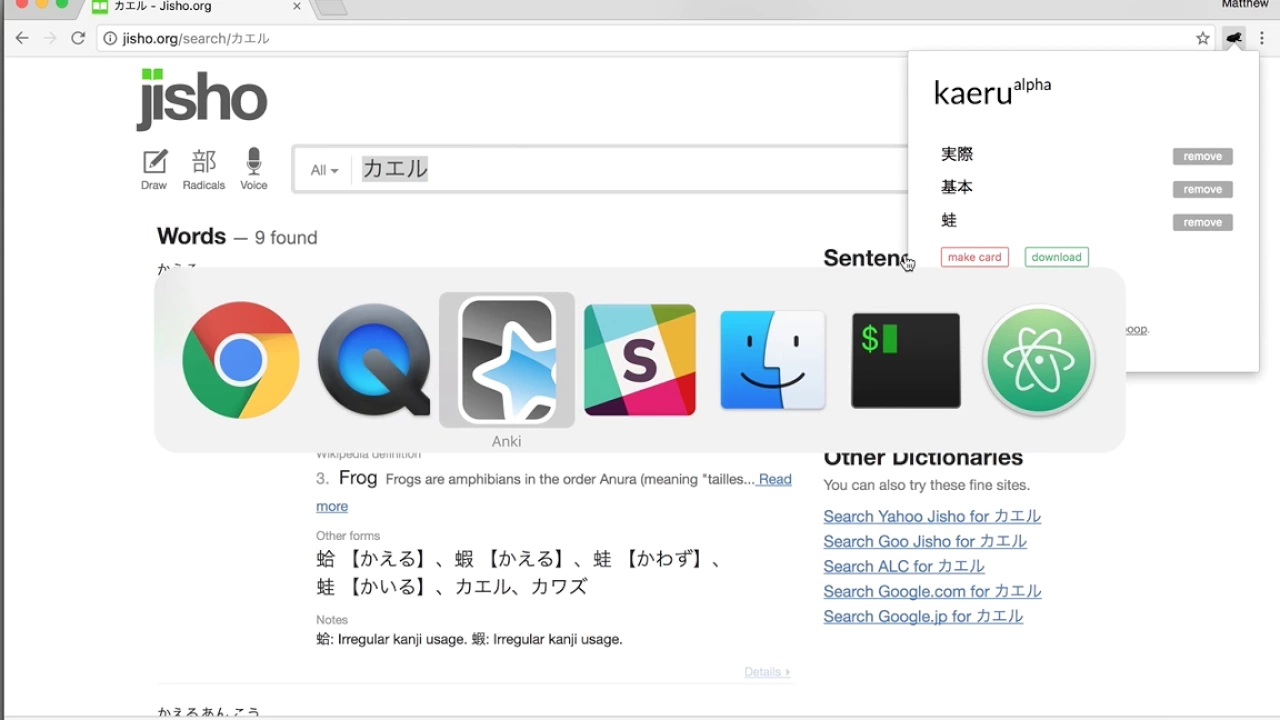Select Chrome in the app switcher
The width and height of the screenshot is (1280, 720).
240,360
